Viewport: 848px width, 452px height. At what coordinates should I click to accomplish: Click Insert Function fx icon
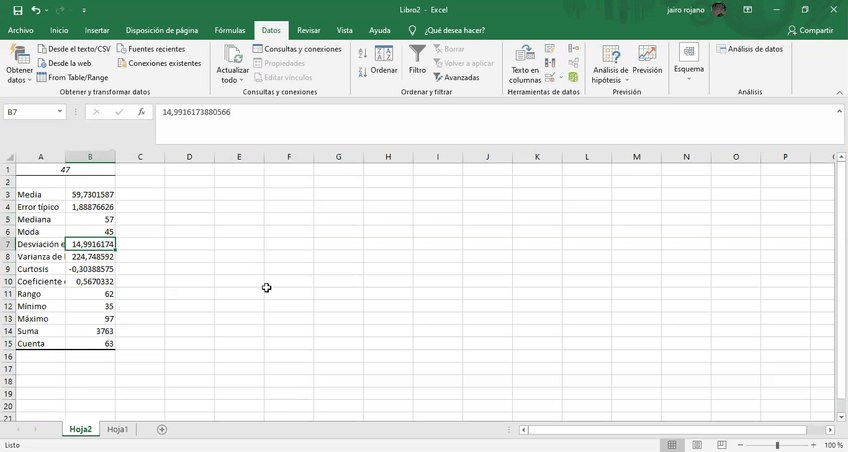point(142,112)
